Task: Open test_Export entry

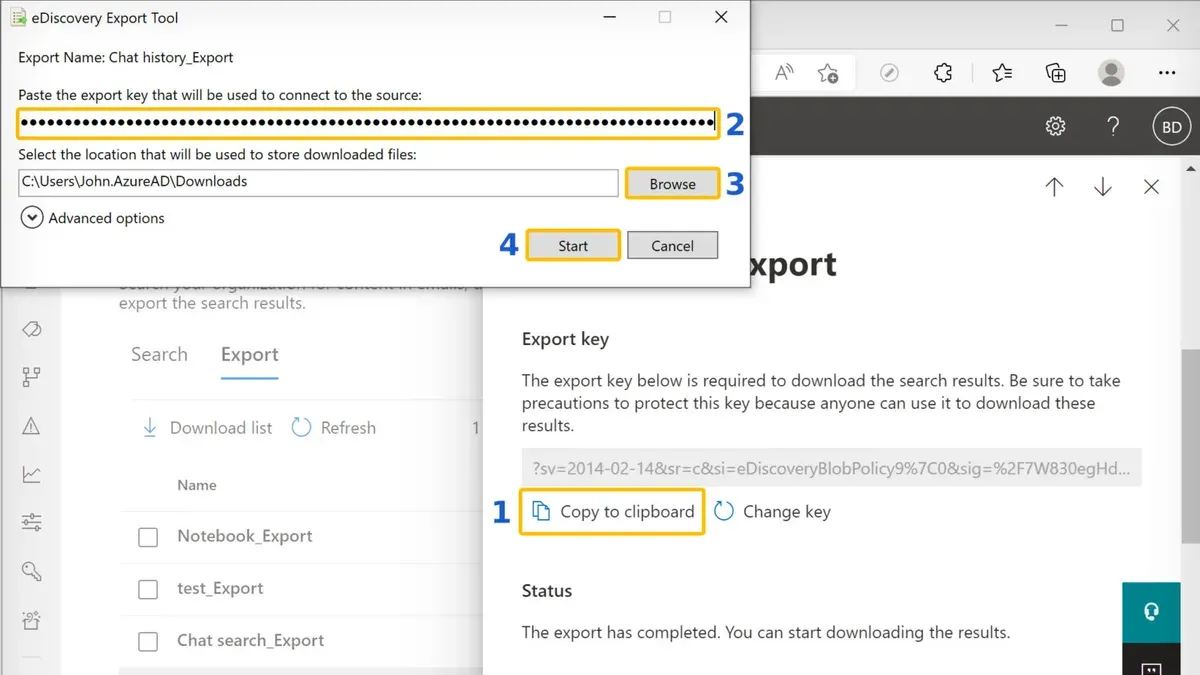Action: point(220,588)
